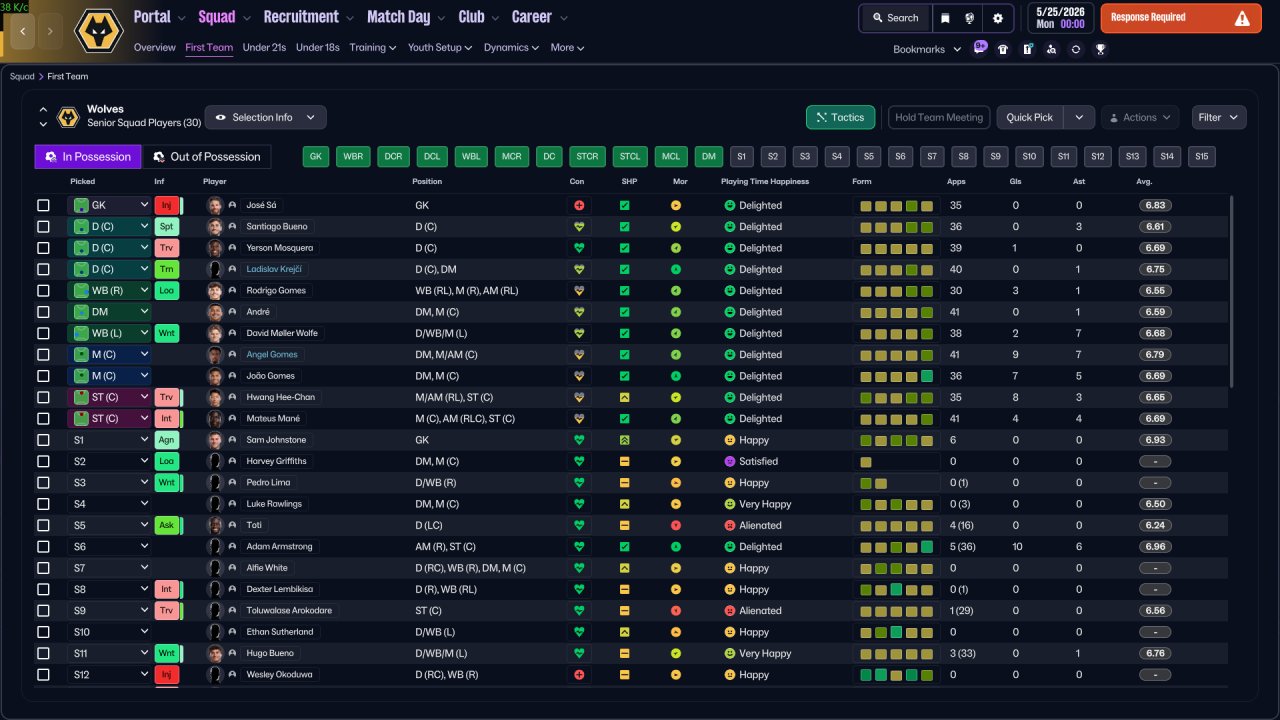Image resolution: width=1280 pixels, height=720 pixels.
Task: Select the checkbox beside Ladislav Krejčí
Action: (43, 269)
